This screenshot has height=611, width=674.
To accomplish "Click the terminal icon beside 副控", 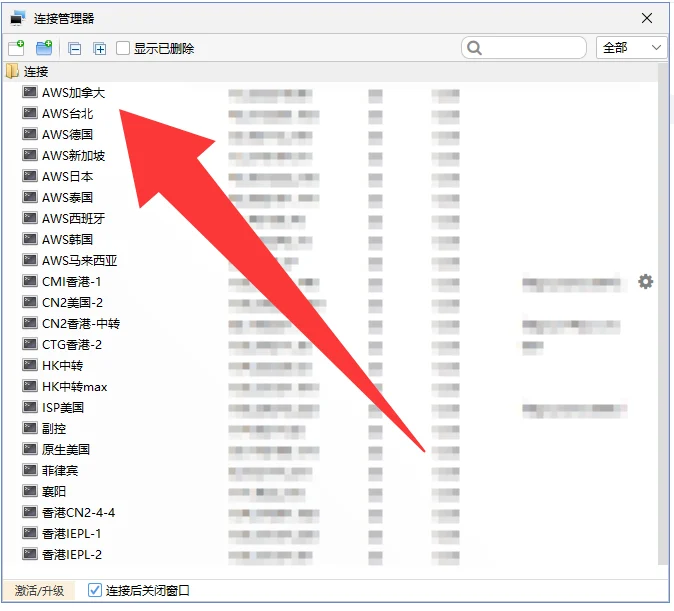I will pyautogui.click(x=30, y=428).
